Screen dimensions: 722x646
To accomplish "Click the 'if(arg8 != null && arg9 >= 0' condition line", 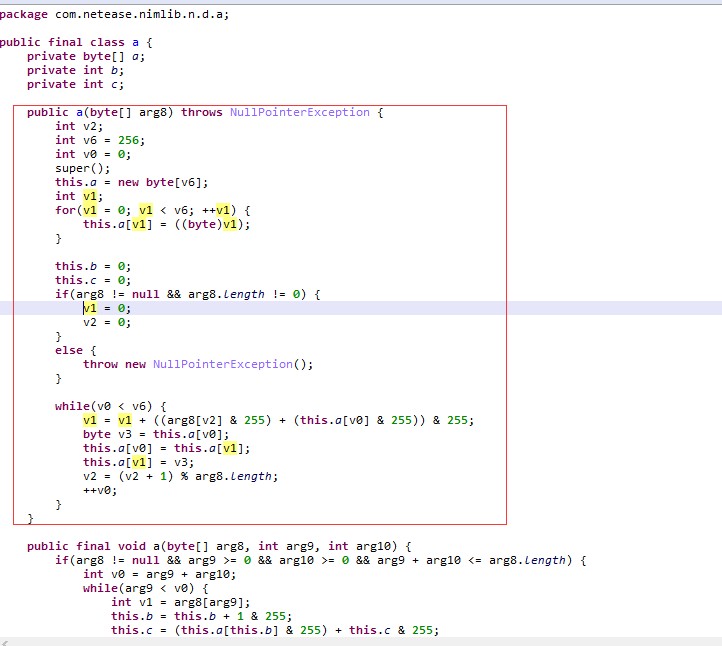I will (320, 560).
